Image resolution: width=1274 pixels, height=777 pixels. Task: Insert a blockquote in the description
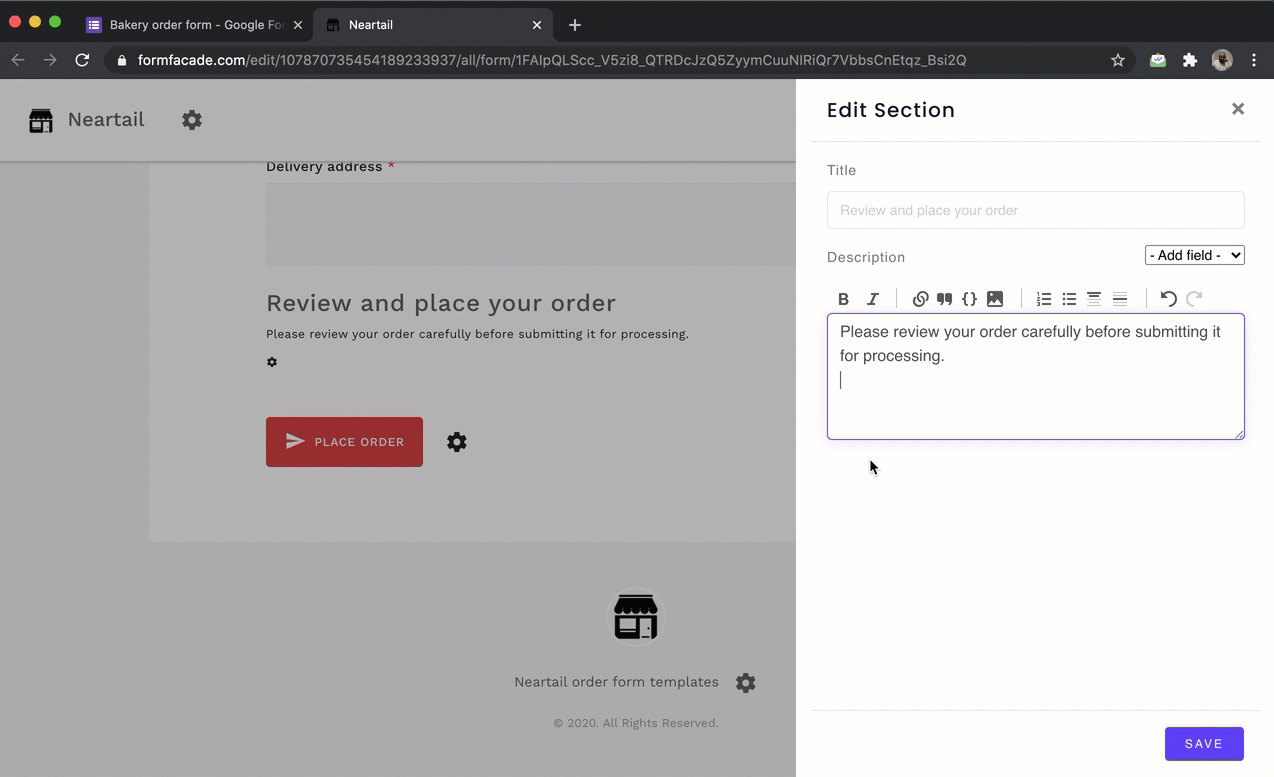944,298
